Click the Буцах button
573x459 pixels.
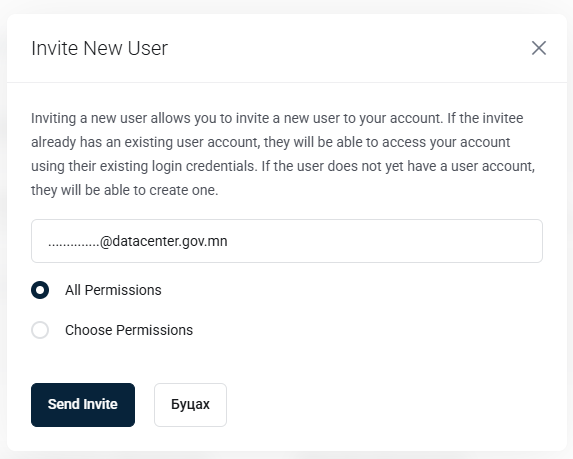pyautogui.click(x=190, y=405)
